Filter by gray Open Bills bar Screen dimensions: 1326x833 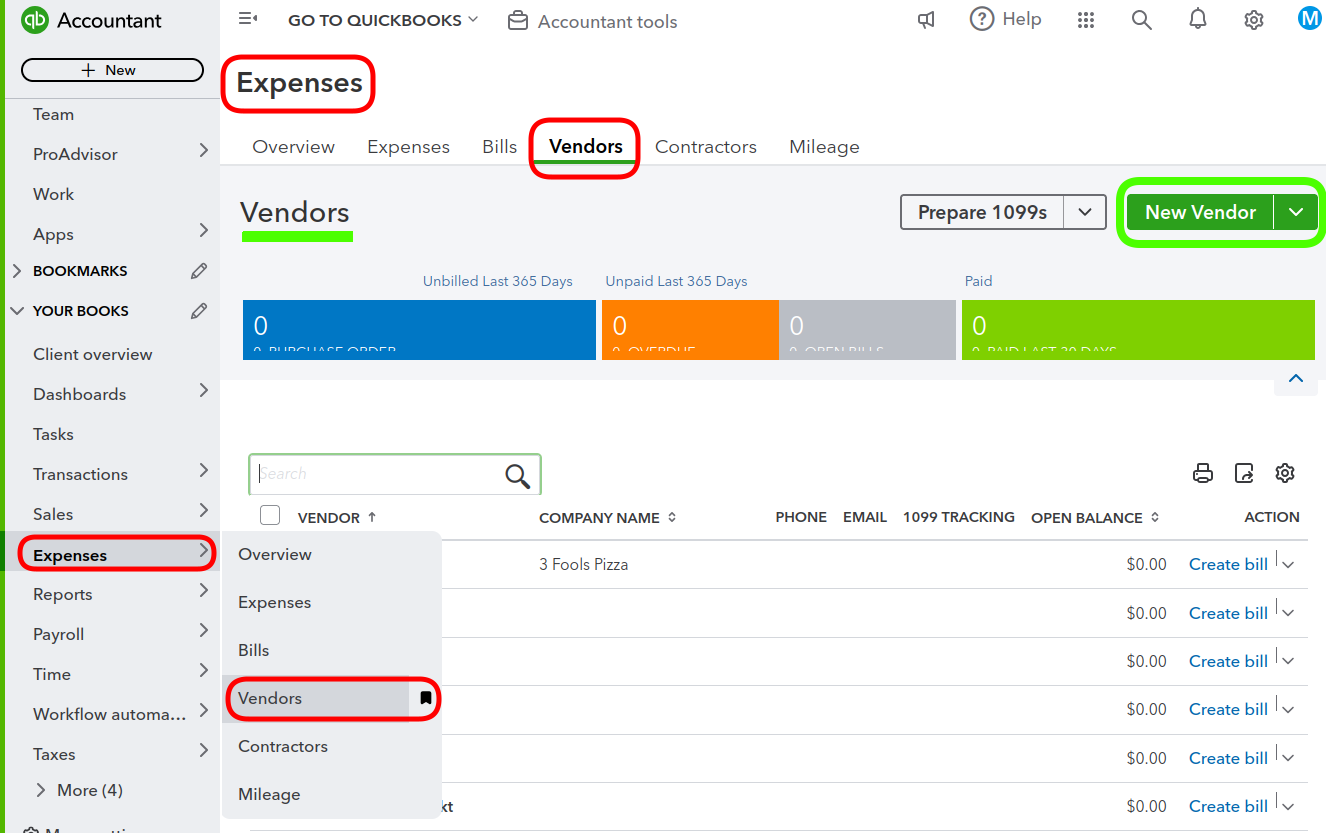click(867, 329)
